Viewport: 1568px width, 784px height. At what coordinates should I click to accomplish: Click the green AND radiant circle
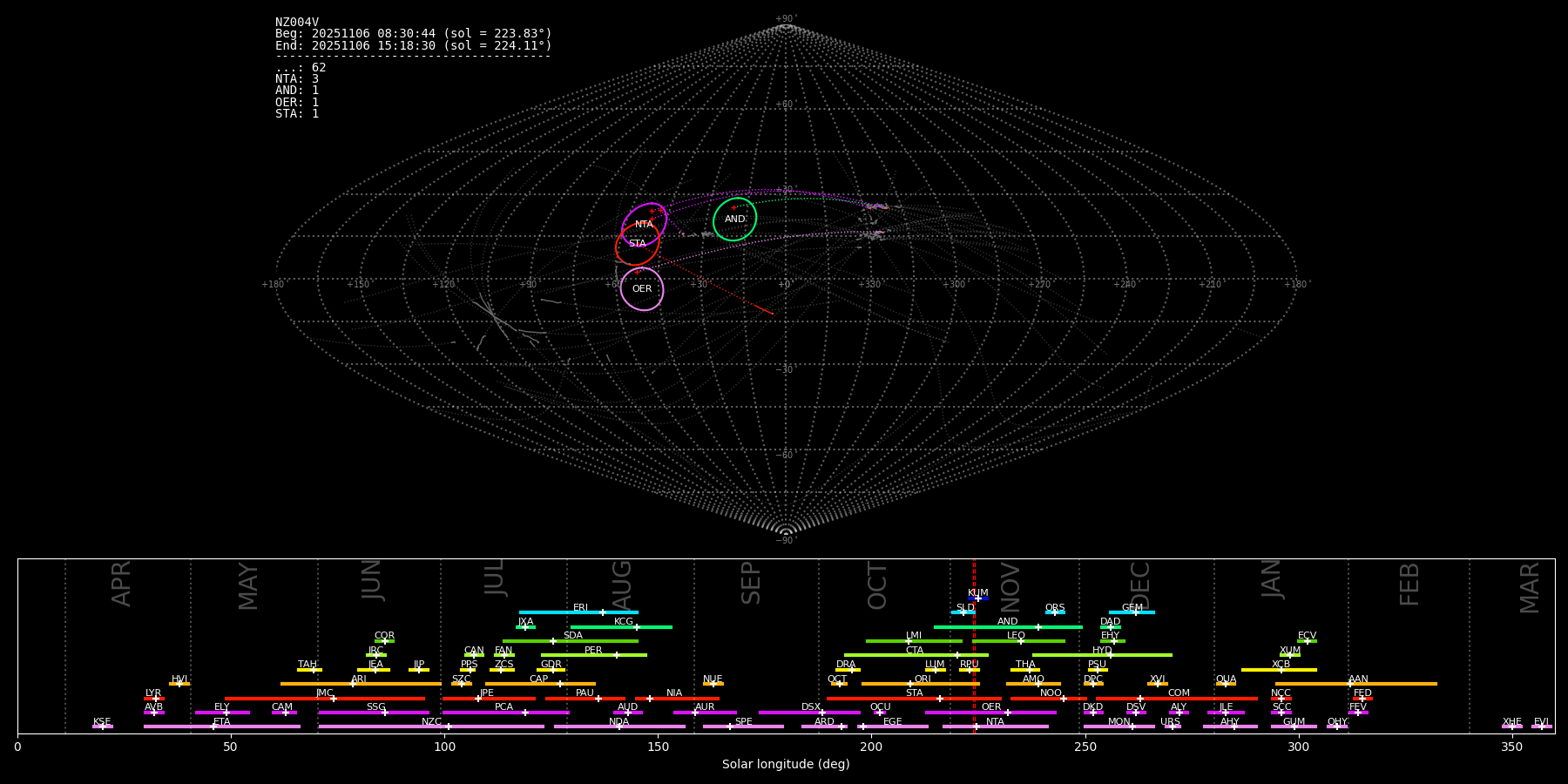734,220
